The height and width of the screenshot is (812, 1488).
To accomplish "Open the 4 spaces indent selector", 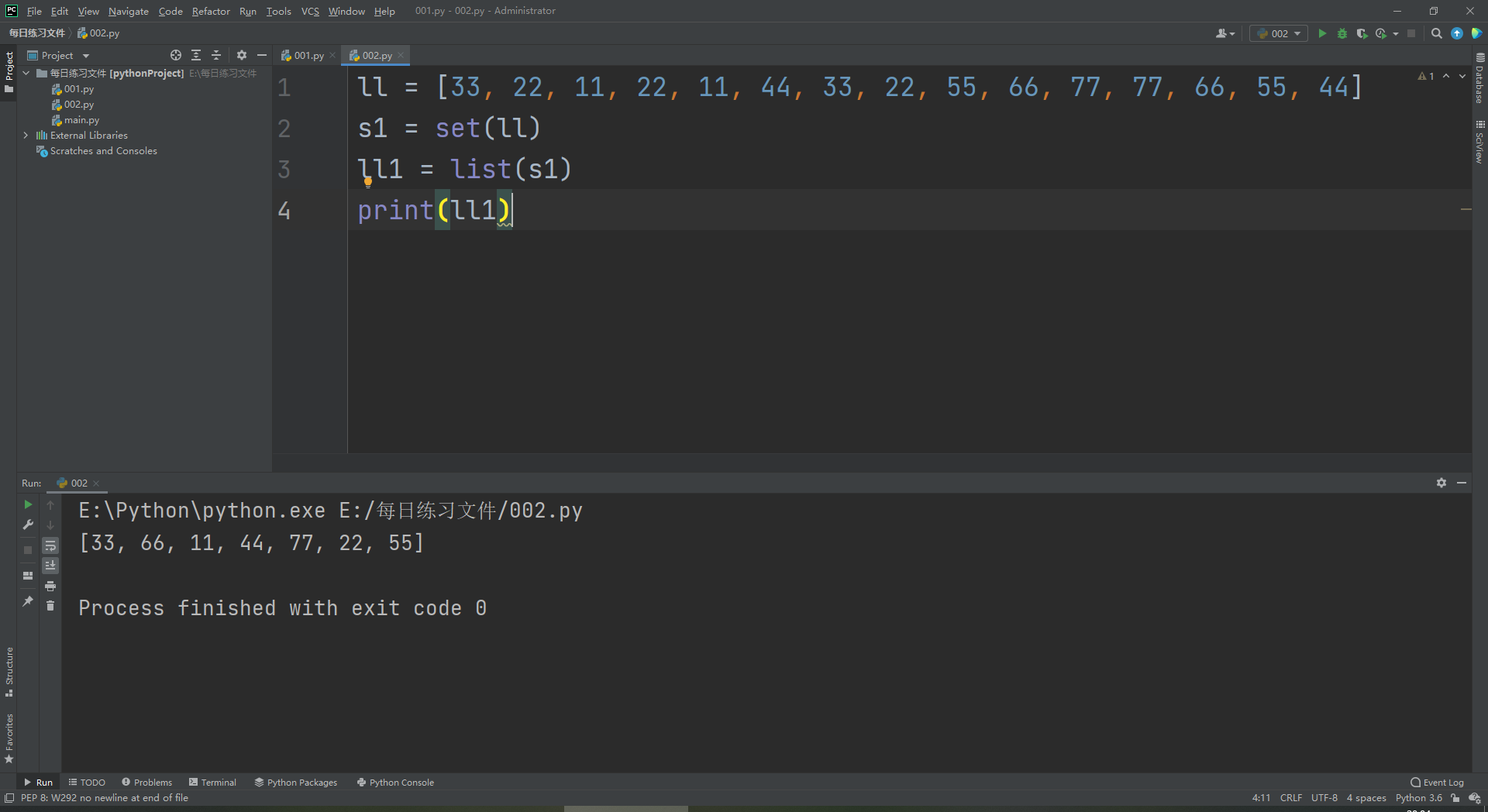I will pyautogui.click(x=1366, y=798).
